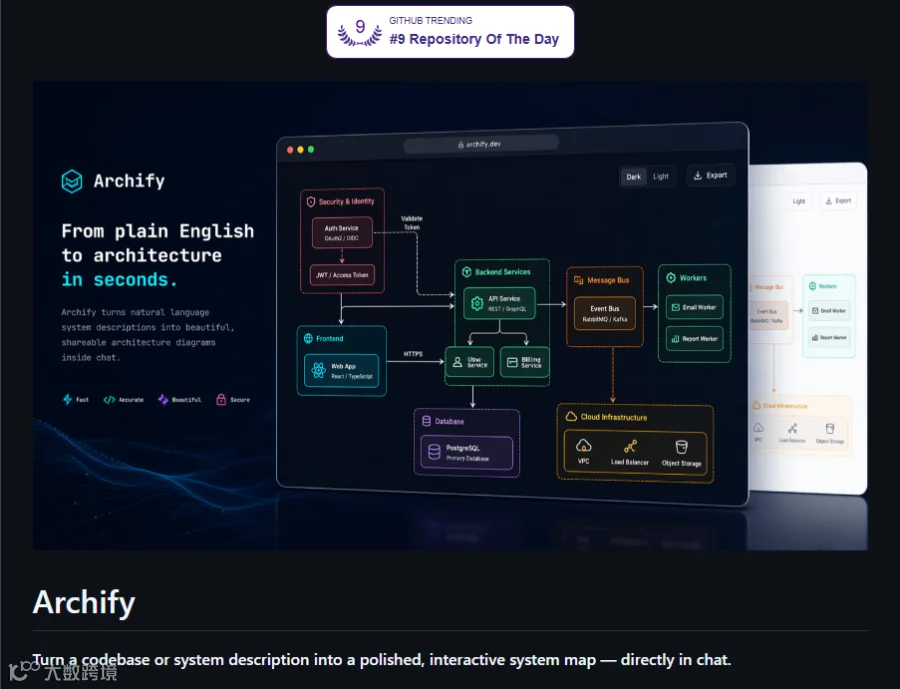900x689 pixels.
Task: Click Export in the light-theme window
Action: (838, 200)
